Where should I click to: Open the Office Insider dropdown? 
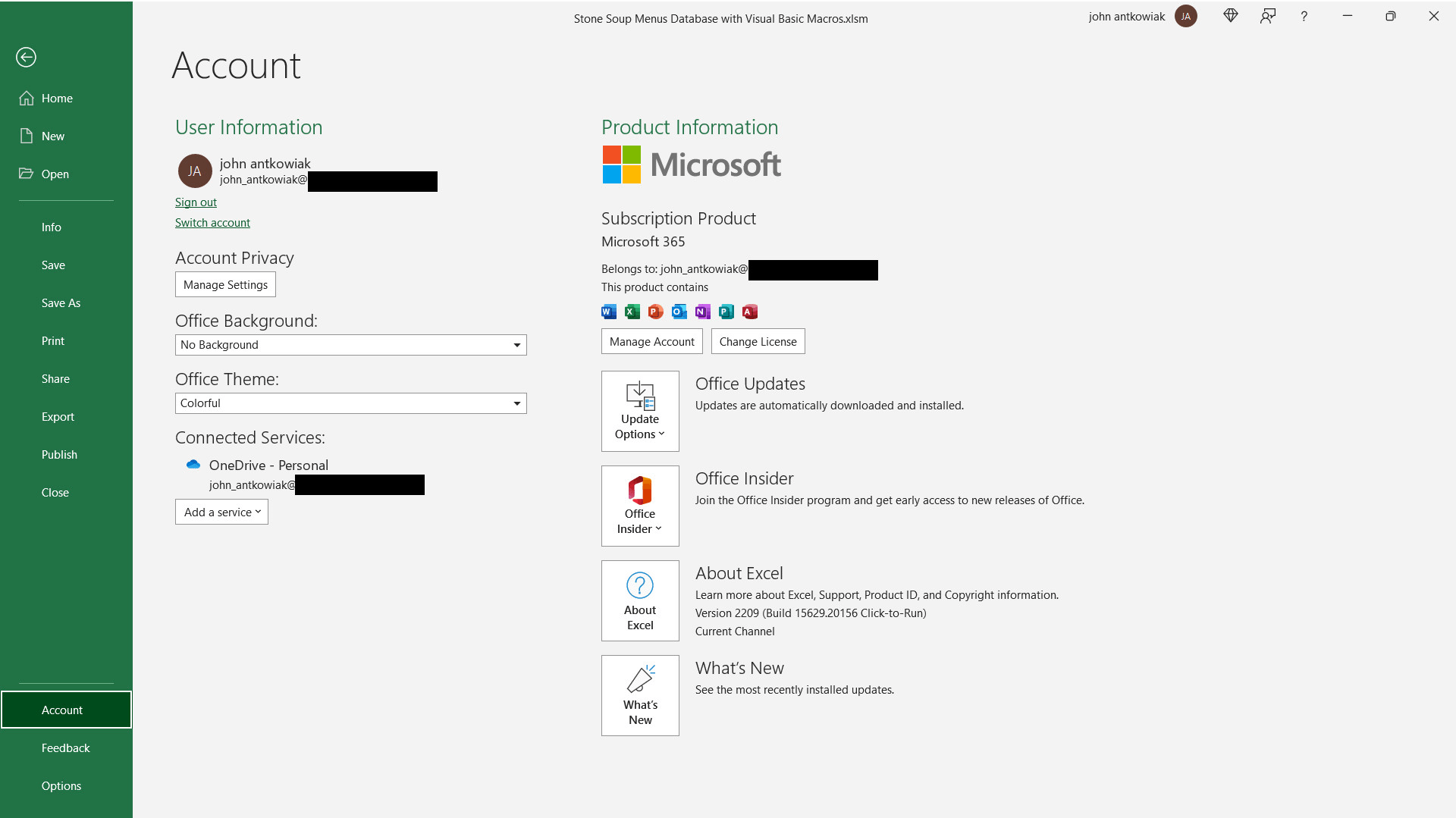640,506
